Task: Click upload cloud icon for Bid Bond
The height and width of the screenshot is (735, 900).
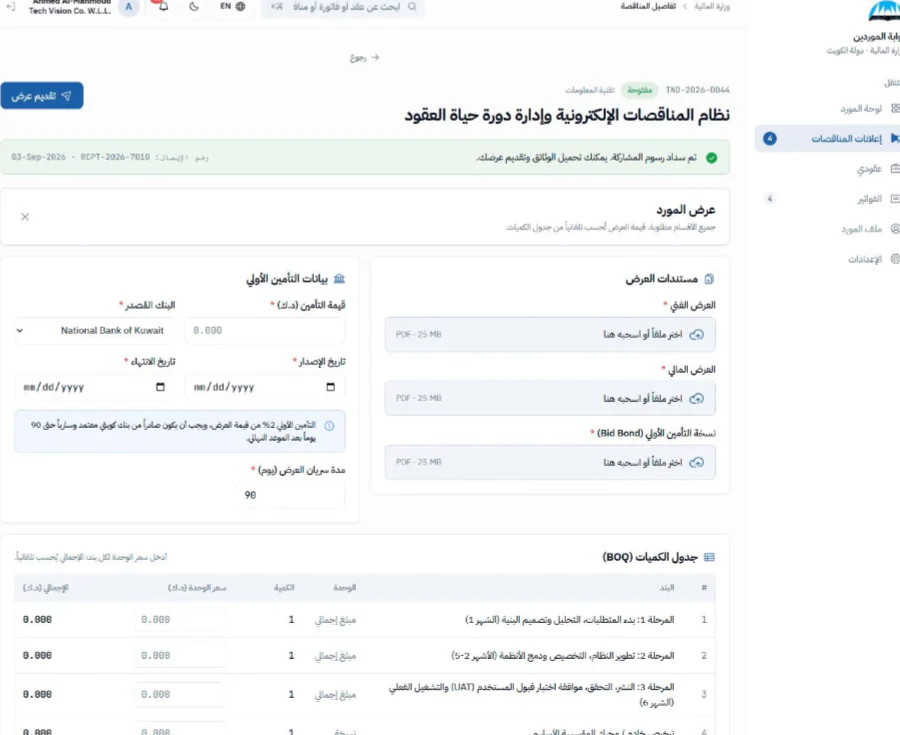Action: pos(696,462)
